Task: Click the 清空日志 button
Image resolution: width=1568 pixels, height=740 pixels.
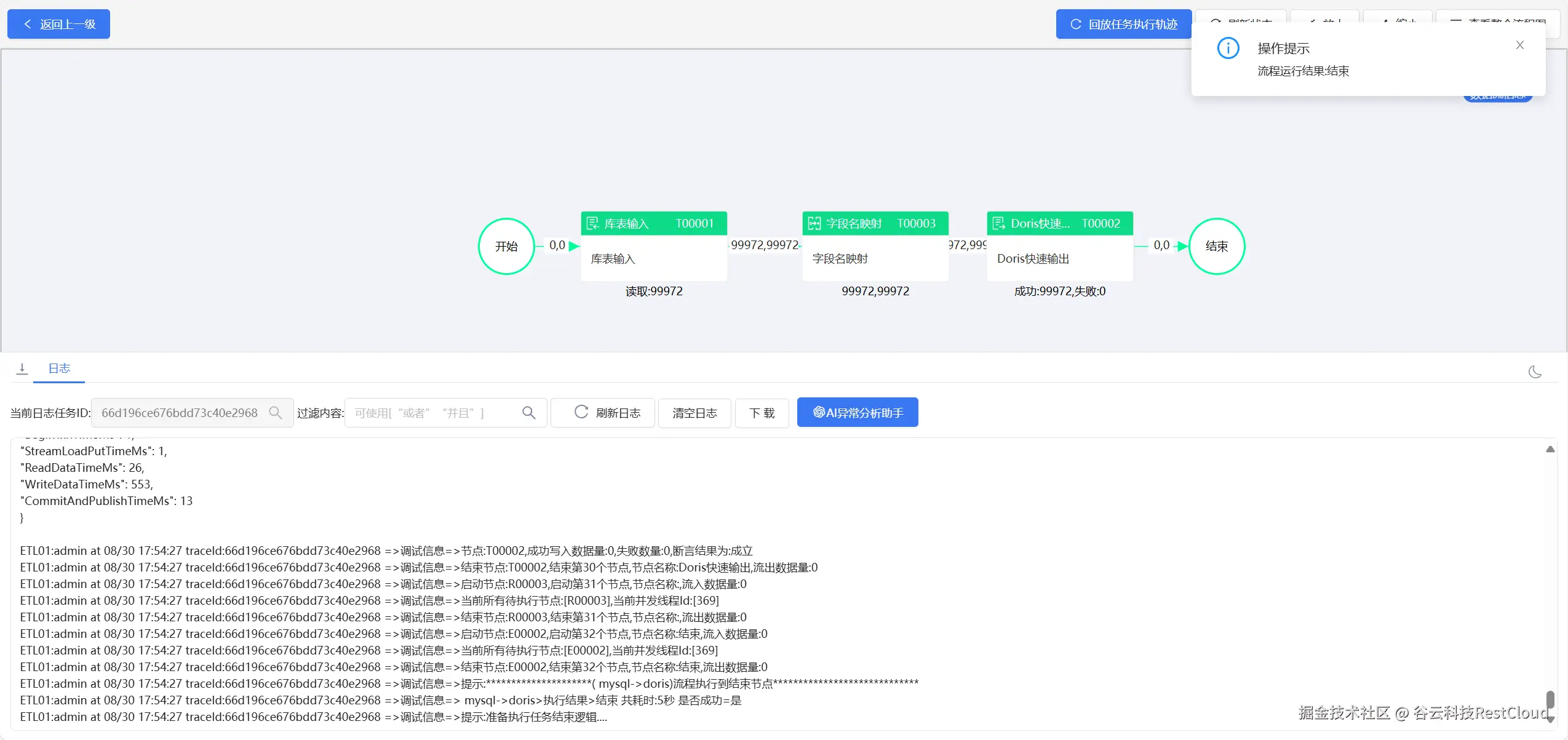Action: click(694, 413)
